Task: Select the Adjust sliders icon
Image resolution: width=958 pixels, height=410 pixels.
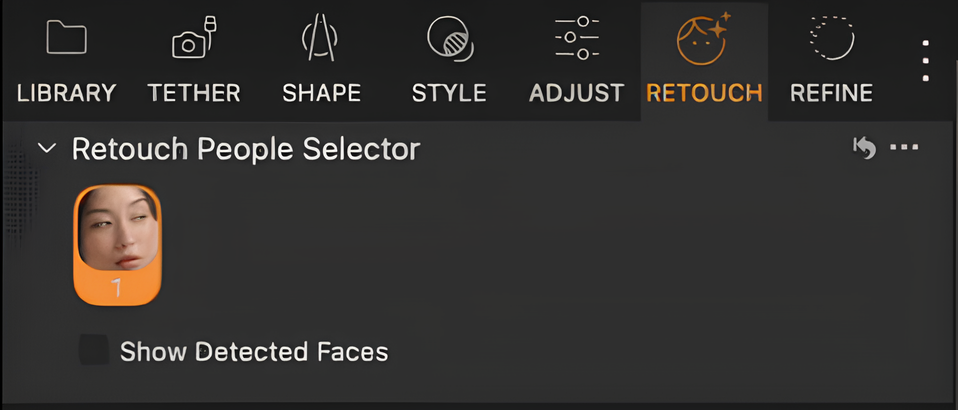Action: [x=577, y=38]
